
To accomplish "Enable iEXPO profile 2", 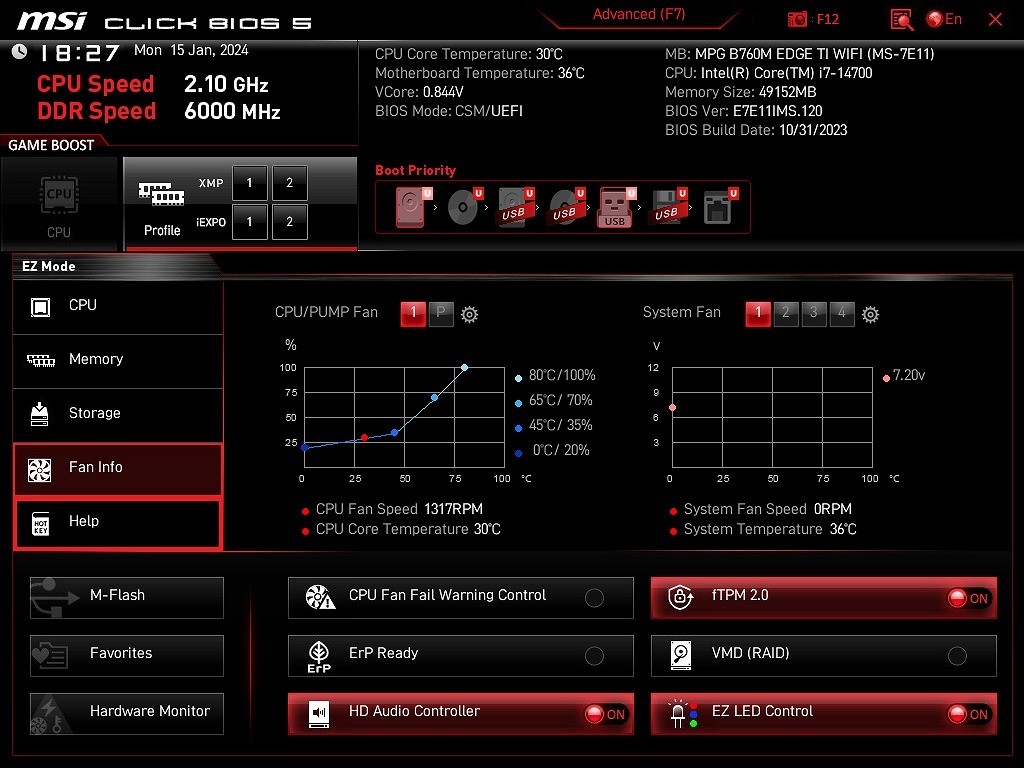I will point(290,222).
